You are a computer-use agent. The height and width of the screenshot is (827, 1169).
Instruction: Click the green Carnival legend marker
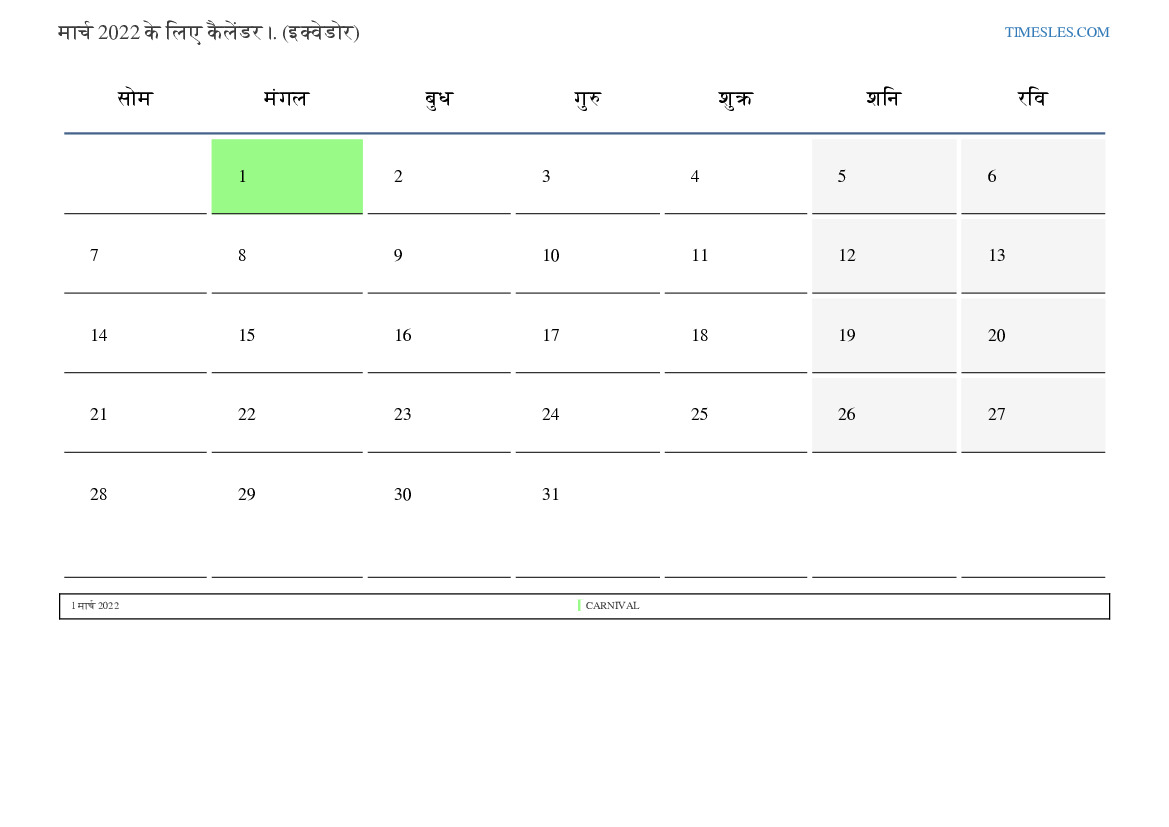click(x=579, y=606)
